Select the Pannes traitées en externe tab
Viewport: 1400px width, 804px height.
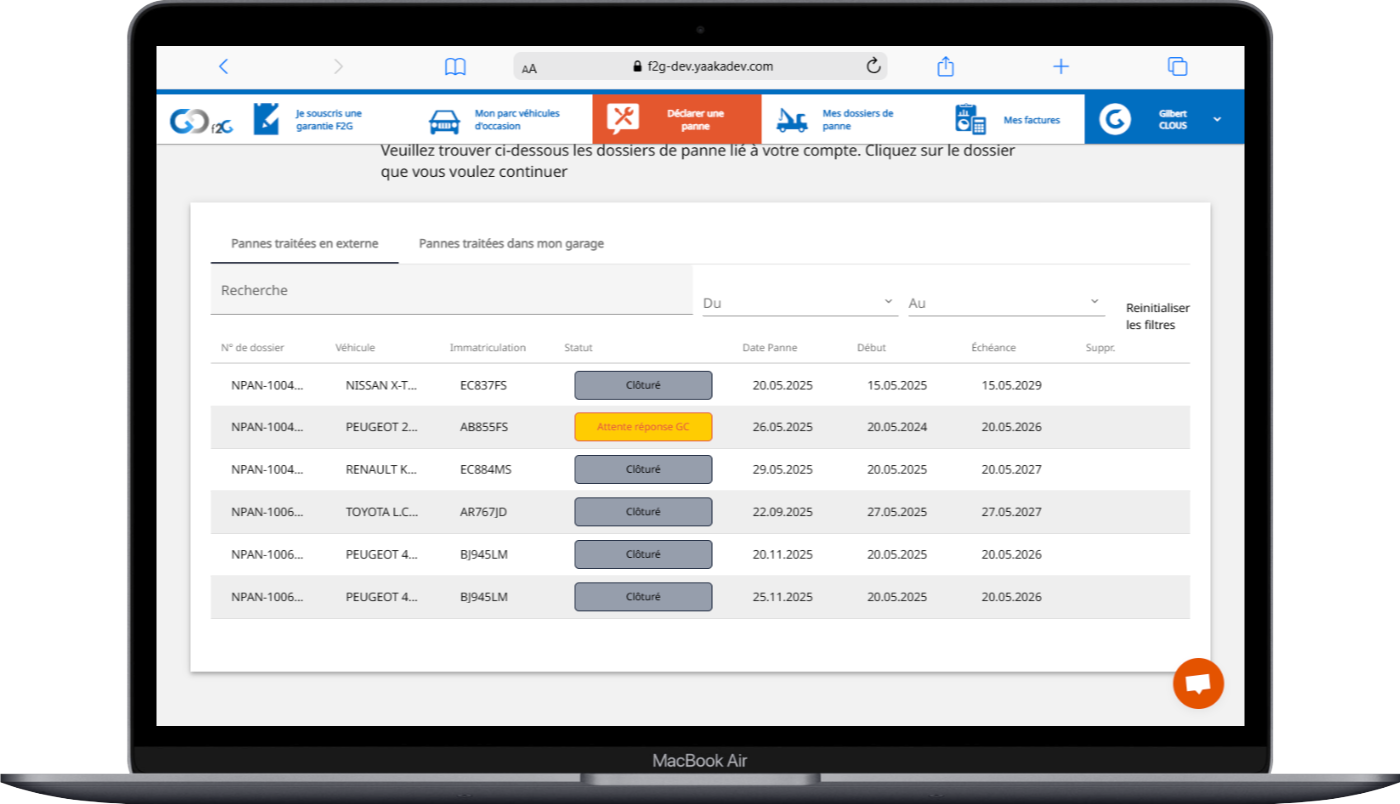(304, 244)
